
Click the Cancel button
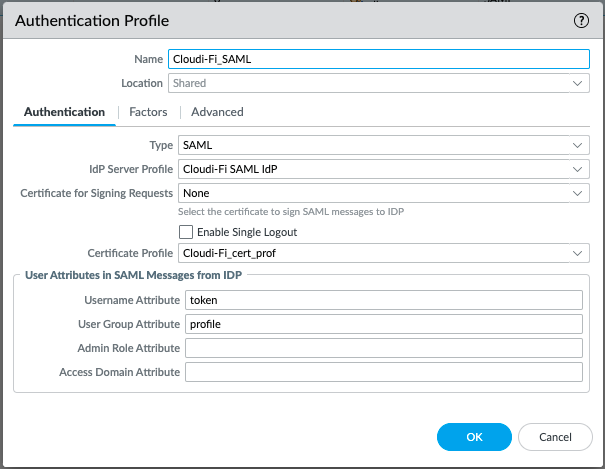[555, 437]
